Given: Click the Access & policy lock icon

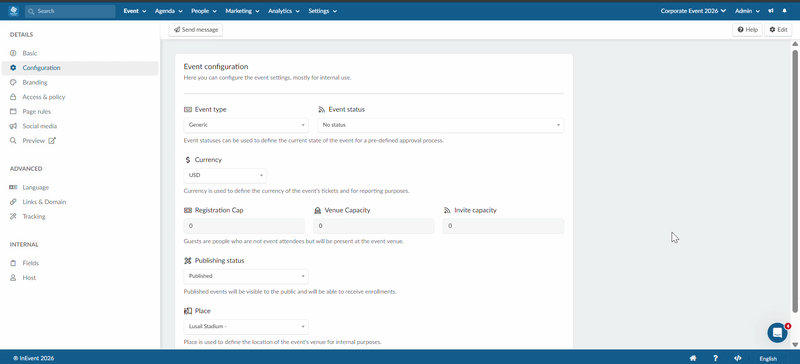Looking at the screenshot, I should coord(13,97).
